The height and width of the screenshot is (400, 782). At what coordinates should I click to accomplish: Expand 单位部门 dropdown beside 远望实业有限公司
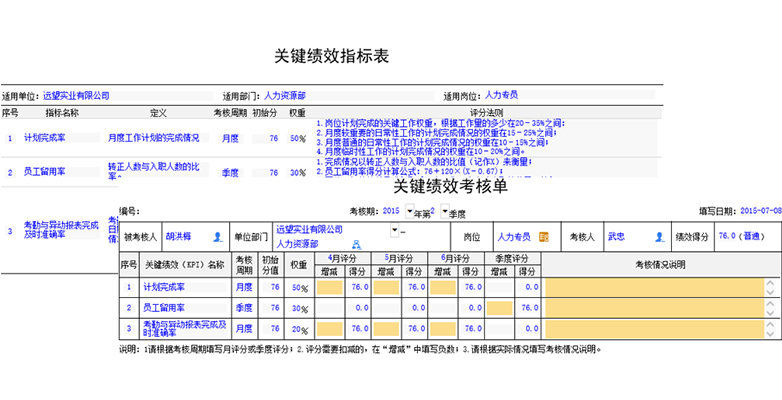click(394, 230)
